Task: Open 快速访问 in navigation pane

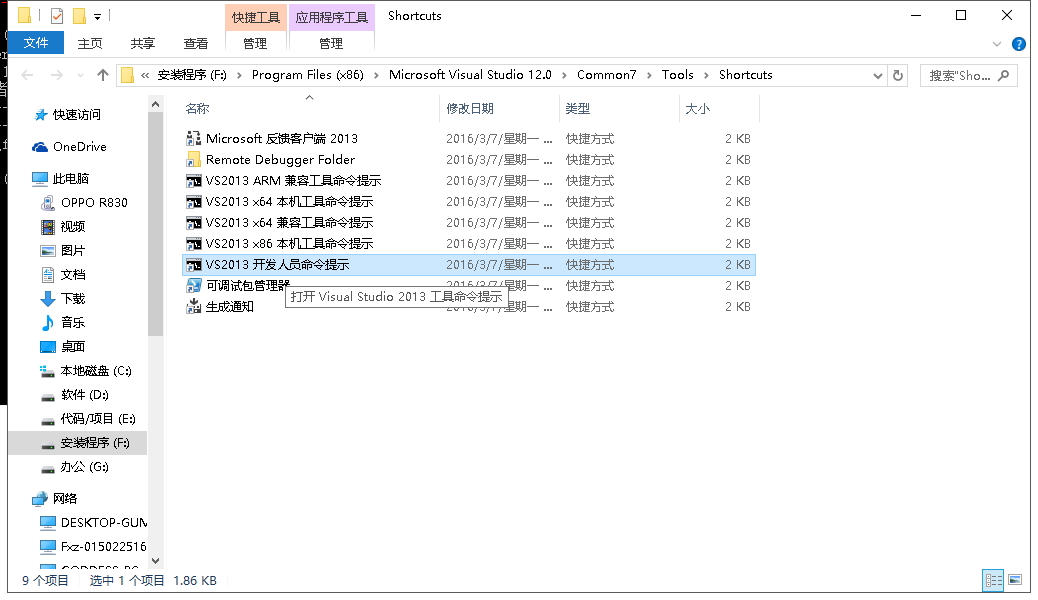Action: (77, 115)
